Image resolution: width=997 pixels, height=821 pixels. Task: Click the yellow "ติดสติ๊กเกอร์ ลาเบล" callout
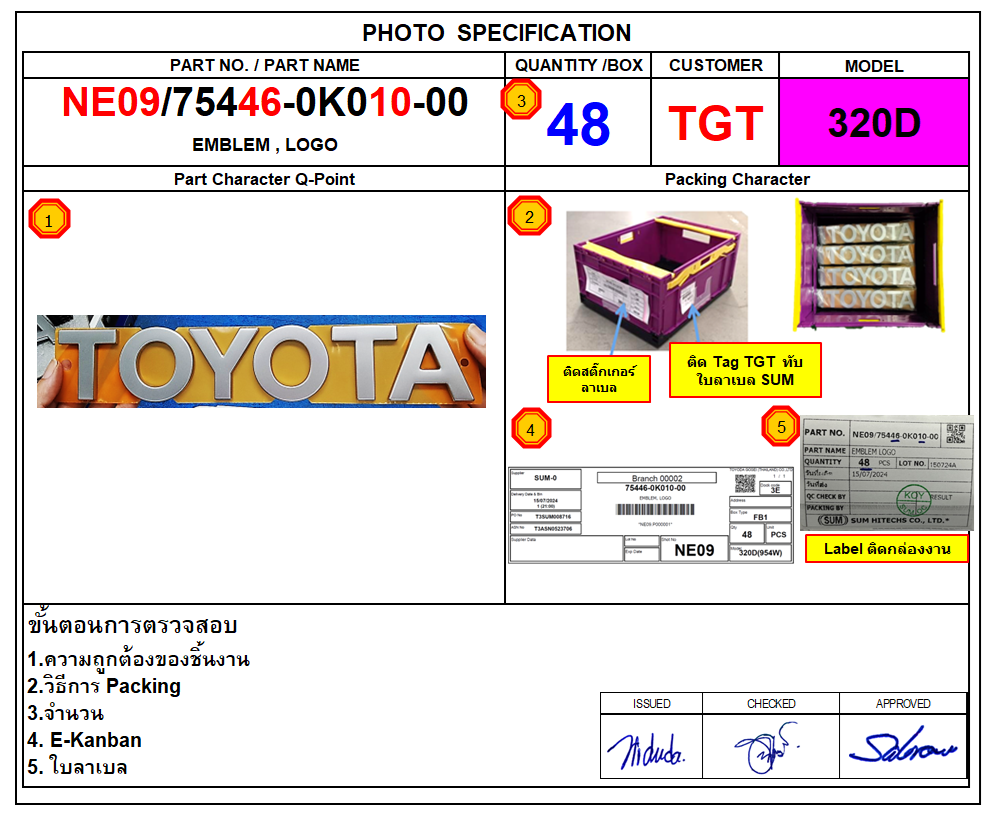(599, 379)
